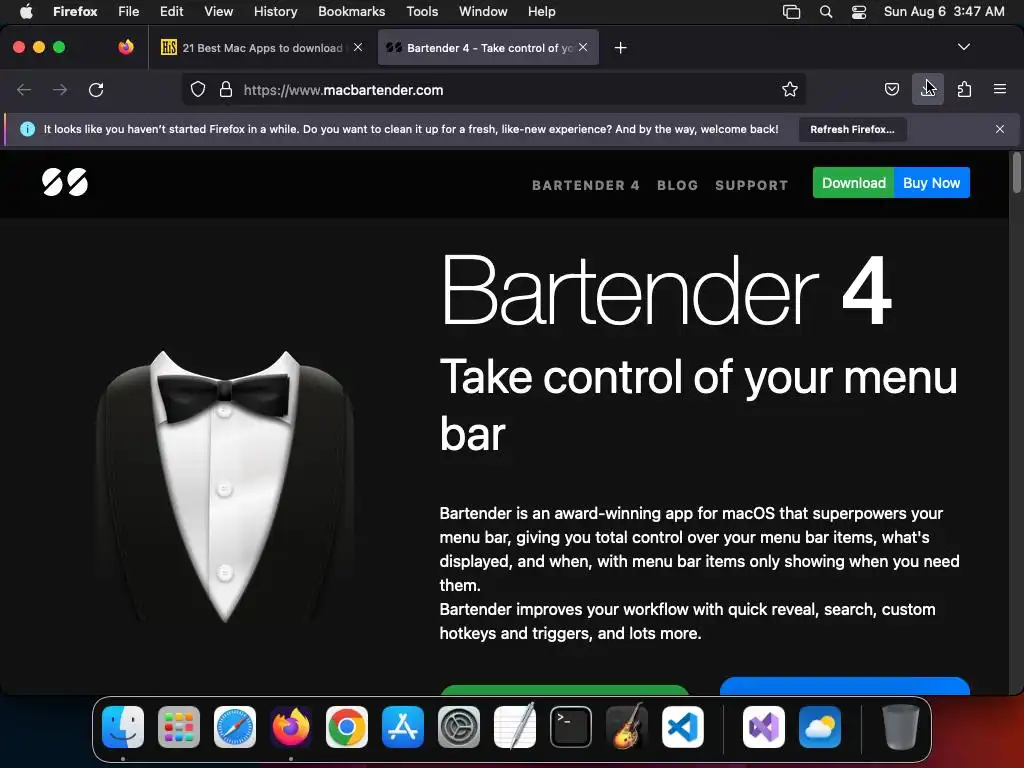Close the 21 Best Mac Apps tab

coord(358,47)
